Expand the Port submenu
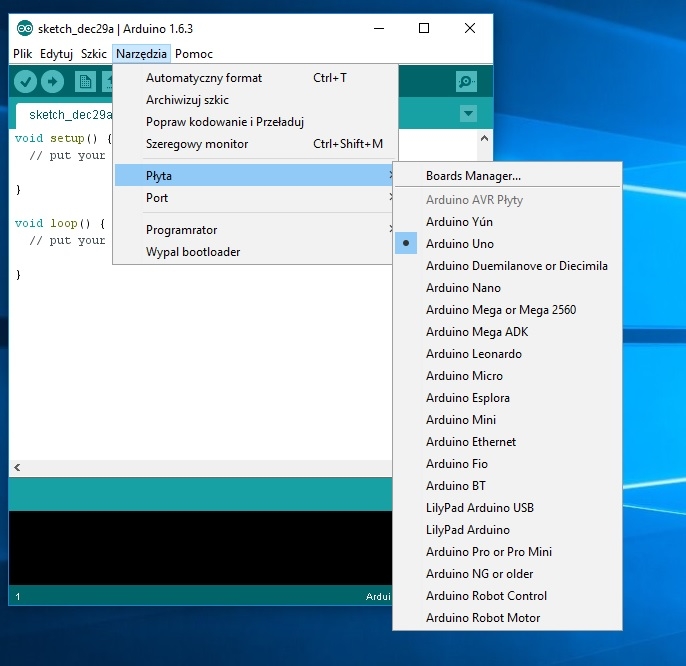 click(255, 198)
